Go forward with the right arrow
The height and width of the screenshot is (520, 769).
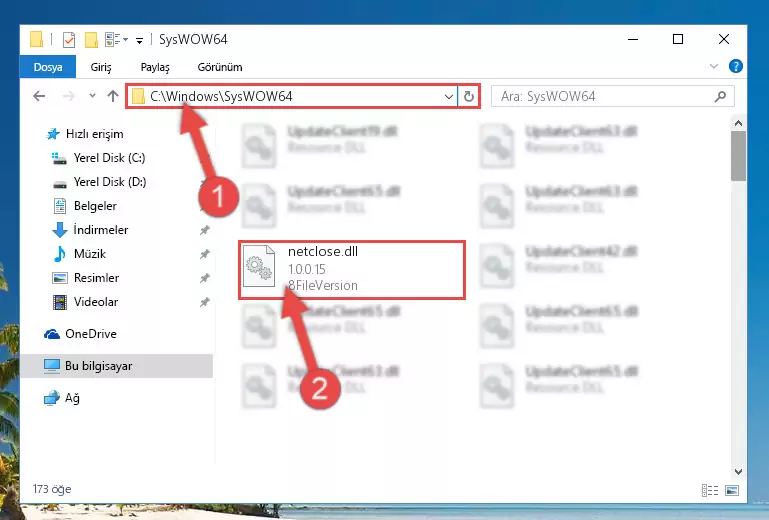point(69,96)
